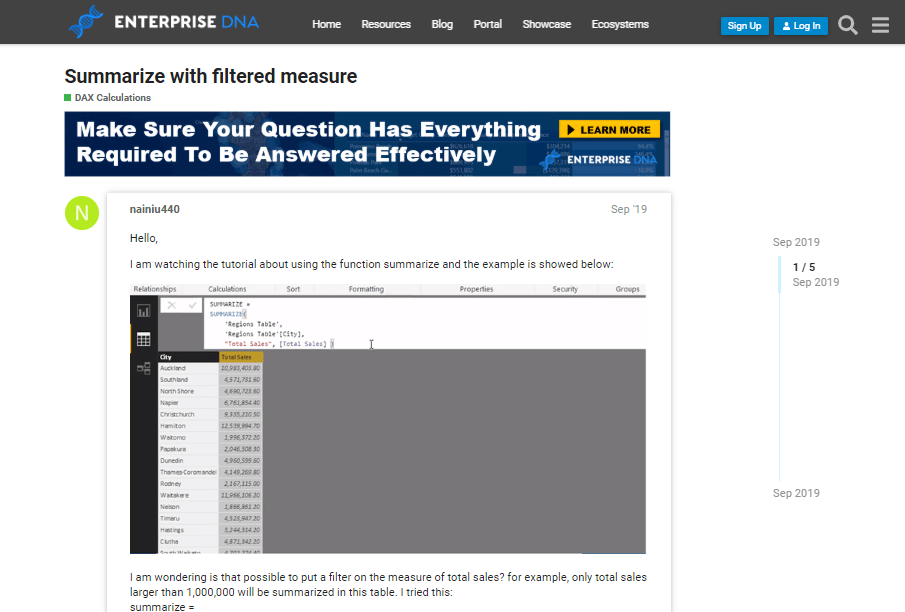905x612 pixels.
Task: Open the DAX Calculations category link
Action: coord(113,98)
